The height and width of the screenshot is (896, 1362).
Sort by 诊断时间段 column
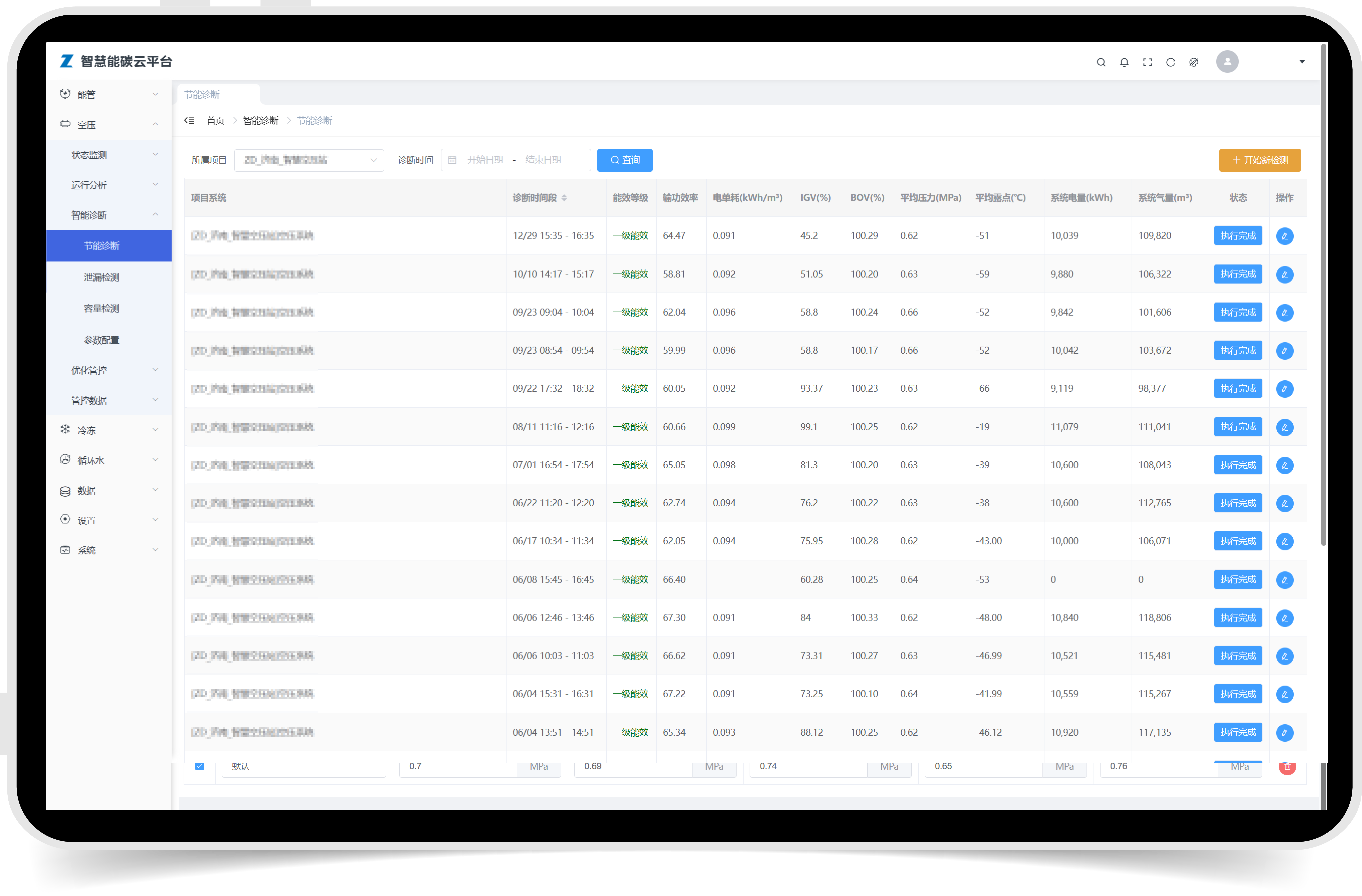(x=564, y=198)
